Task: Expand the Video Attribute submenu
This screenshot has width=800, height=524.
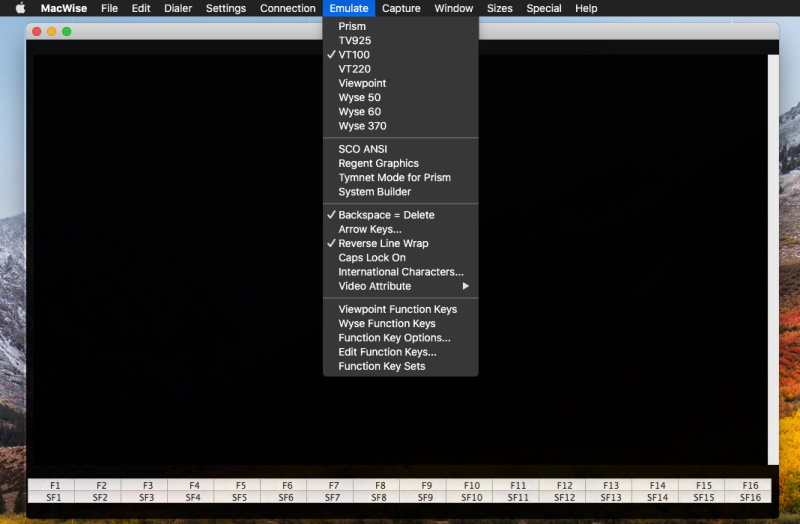Action: 401,286
